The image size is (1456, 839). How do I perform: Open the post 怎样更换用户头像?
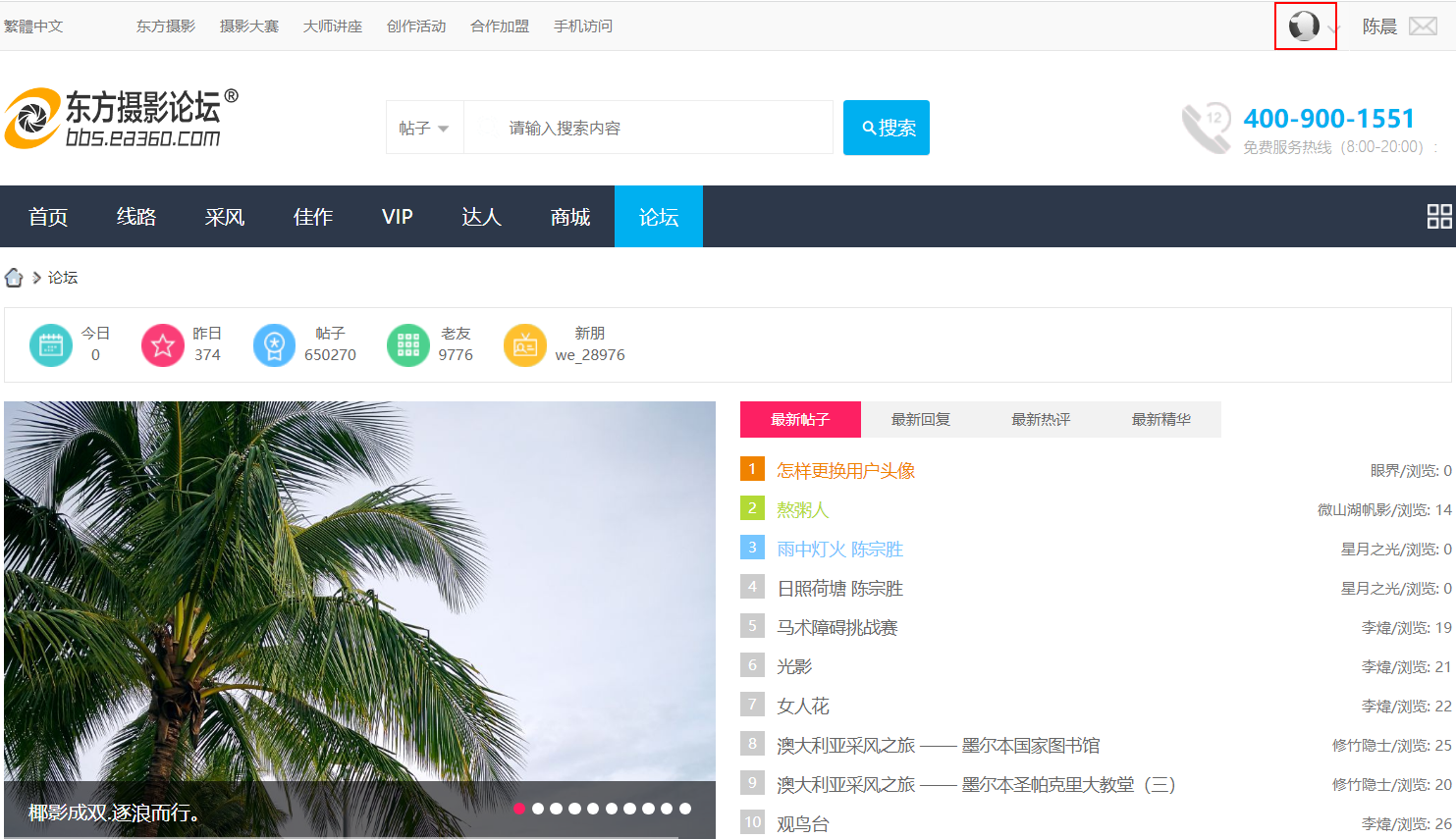pos(845,470)
